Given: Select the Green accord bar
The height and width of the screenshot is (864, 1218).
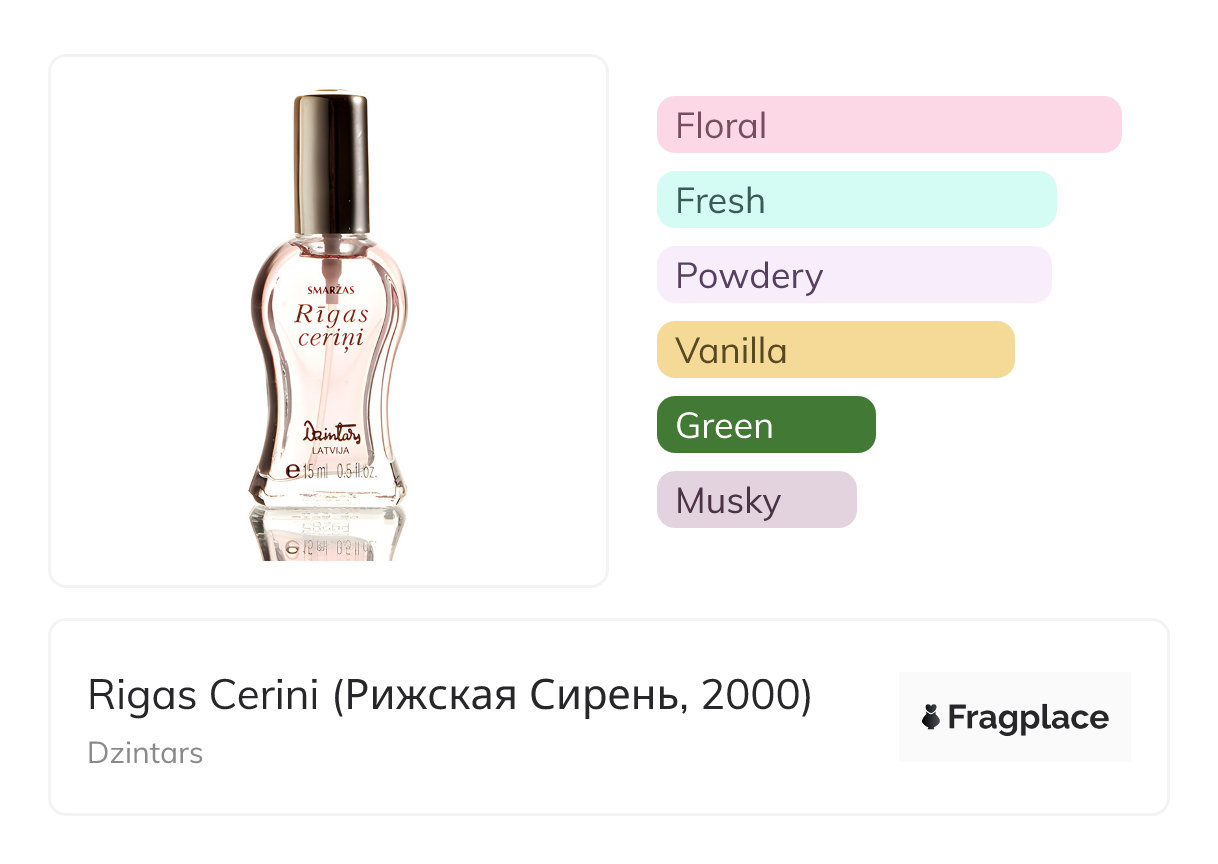Looking at the screenshot, I should (x=766, y=425).
